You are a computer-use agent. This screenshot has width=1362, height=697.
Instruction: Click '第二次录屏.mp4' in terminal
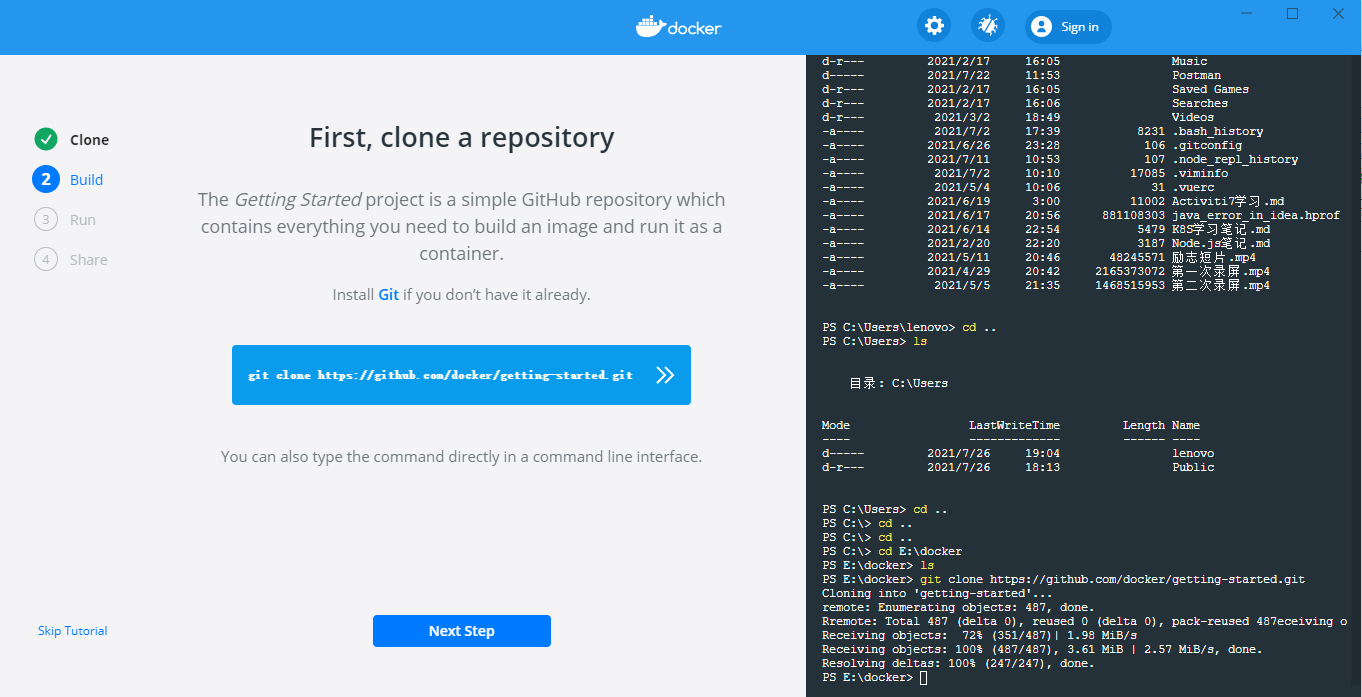coord(1221,285)
